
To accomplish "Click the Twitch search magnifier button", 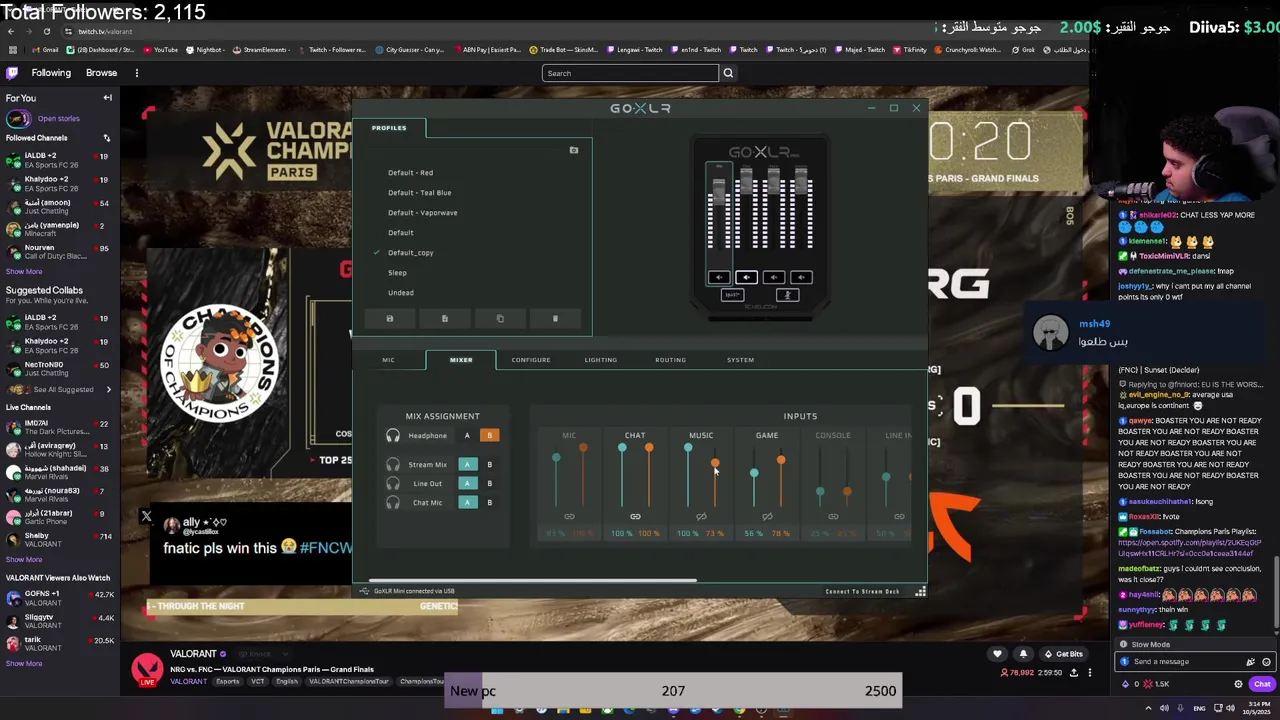I will (728, 73).
